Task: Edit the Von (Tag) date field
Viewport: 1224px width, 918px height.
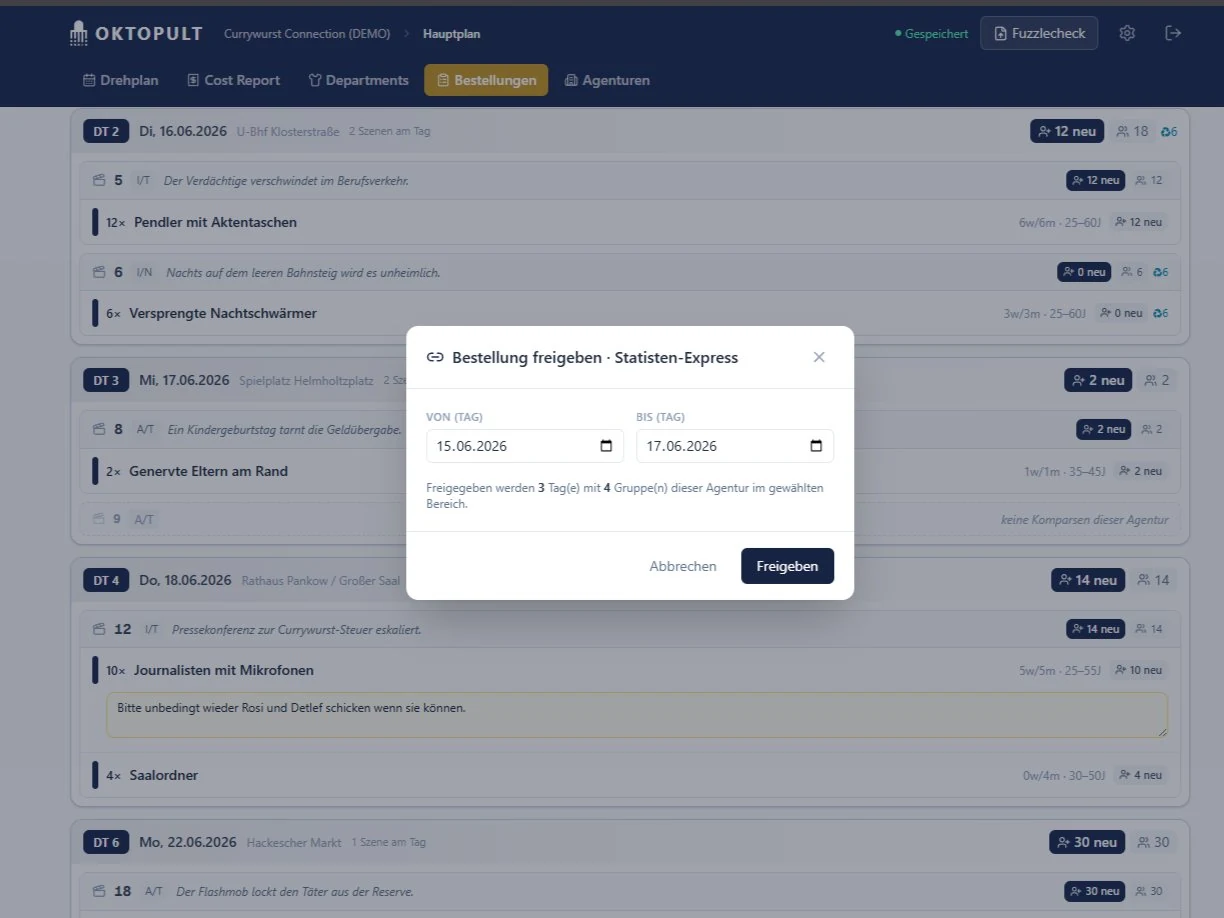Action: tap(525, 446)
